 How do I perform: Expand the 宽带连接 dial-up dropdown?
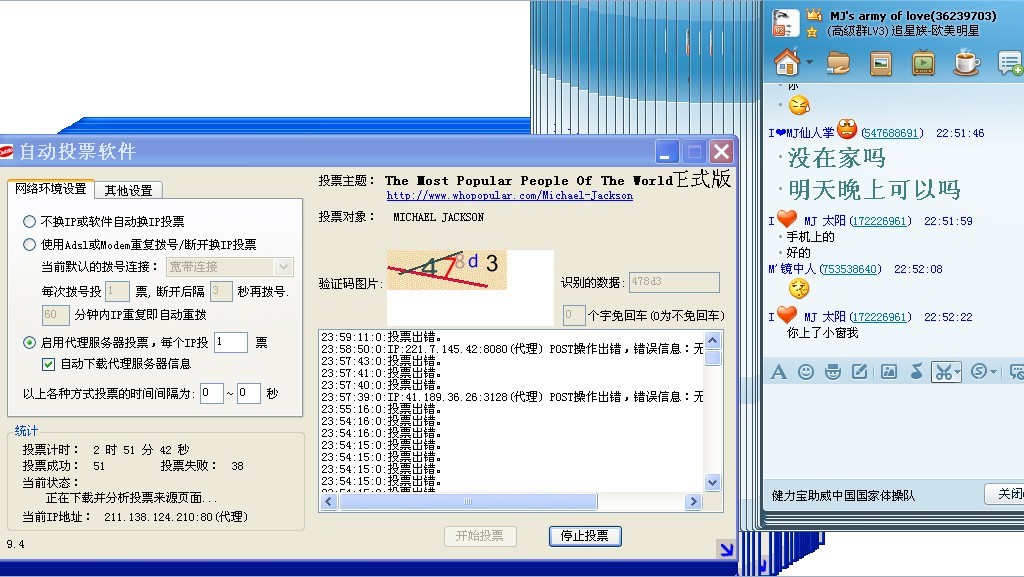(x=283, y=267)
